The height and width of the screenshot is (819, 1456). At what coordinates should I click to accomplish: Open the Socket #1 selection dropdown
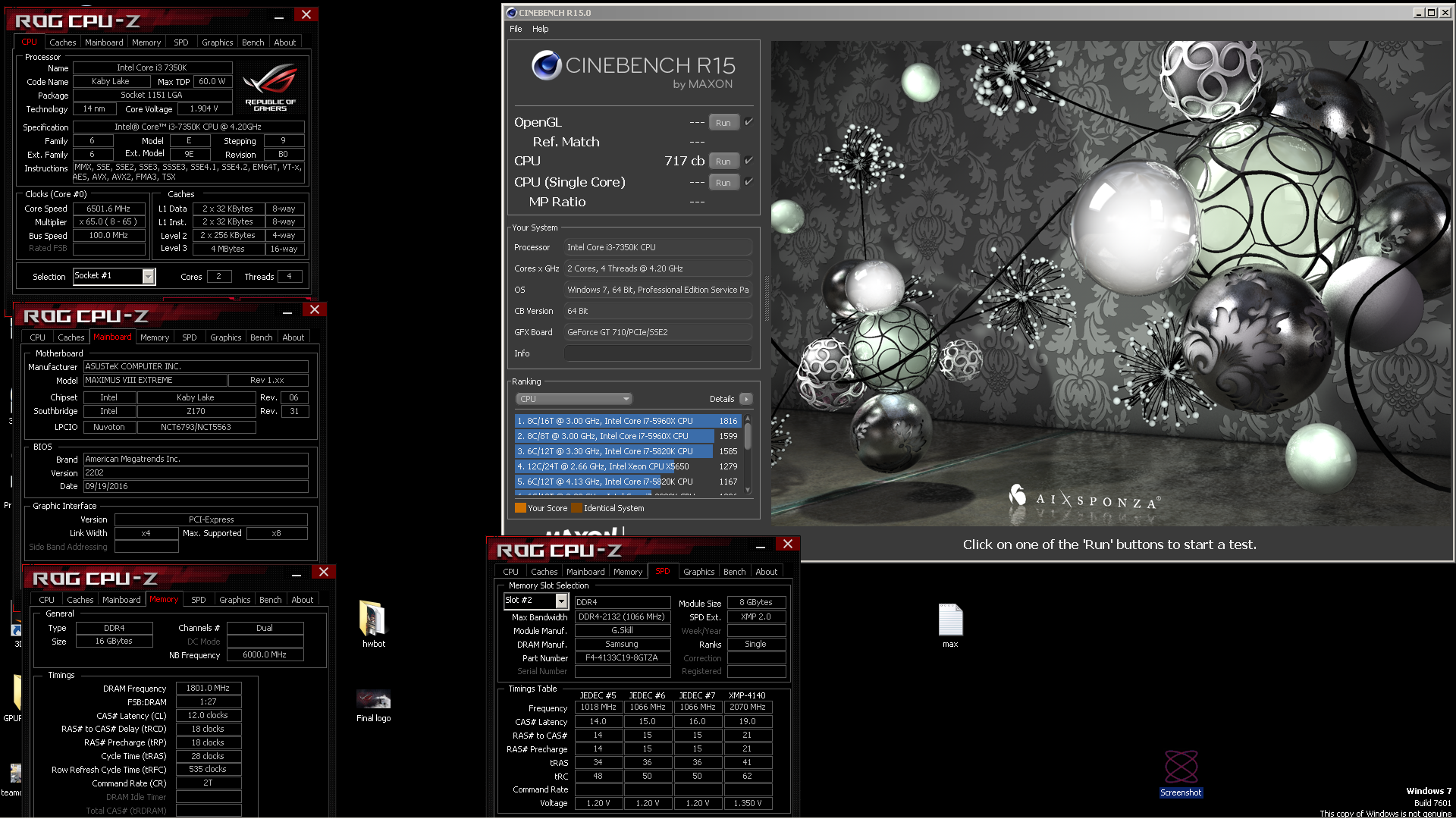149,277
